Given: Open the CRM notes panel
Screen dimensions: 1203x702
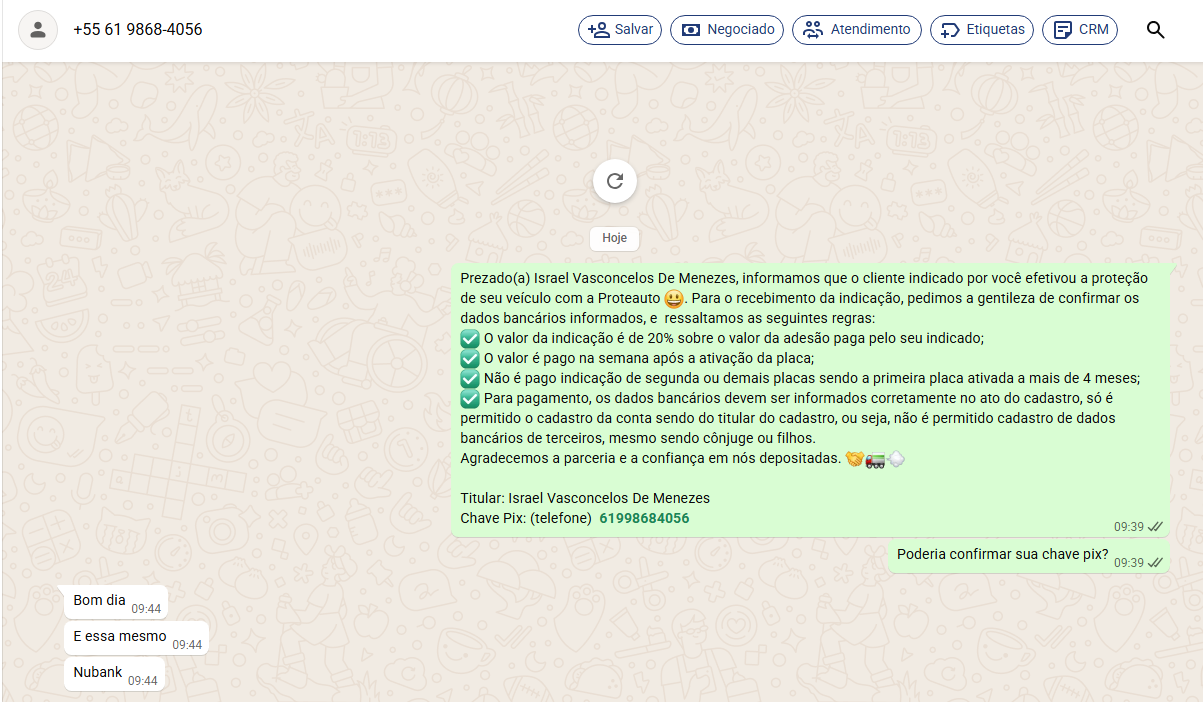Looking at the screenshot, I should click(x=1080, y=30).
